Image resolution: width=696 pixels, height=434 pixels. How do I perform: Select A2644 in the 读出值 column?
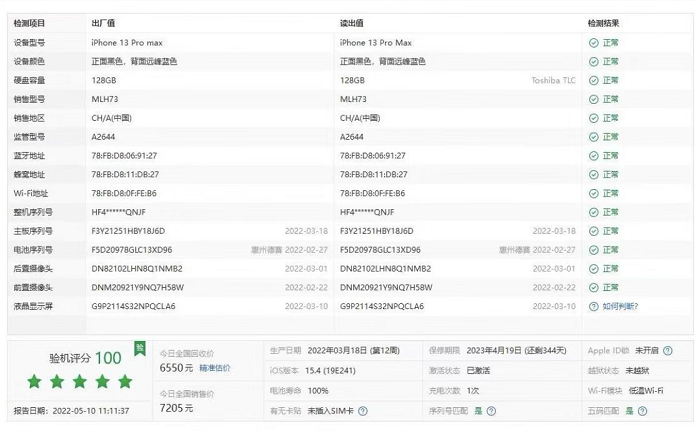[352, 137]
